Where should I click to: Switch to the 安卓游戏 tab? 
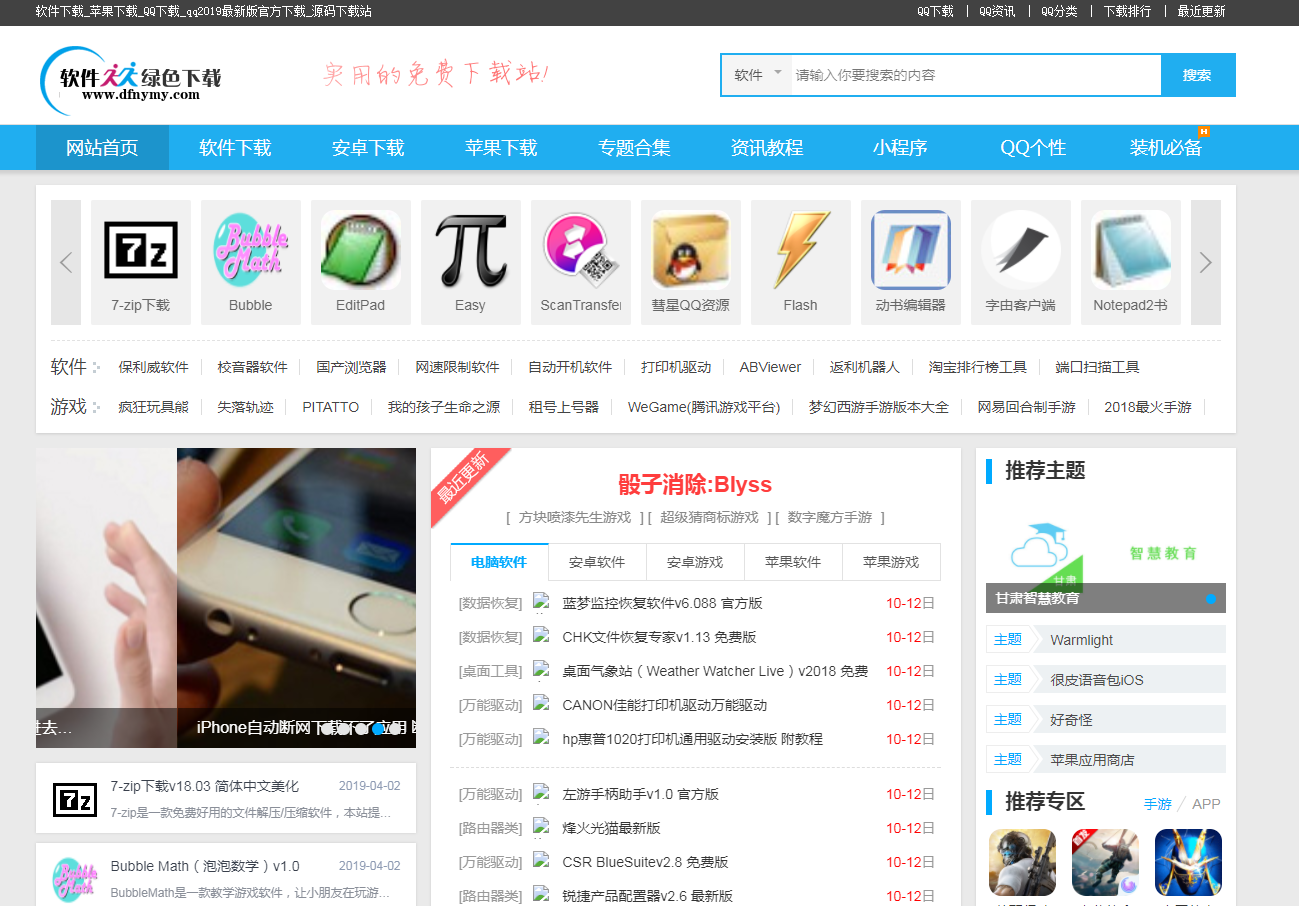[x=695, y=562]
